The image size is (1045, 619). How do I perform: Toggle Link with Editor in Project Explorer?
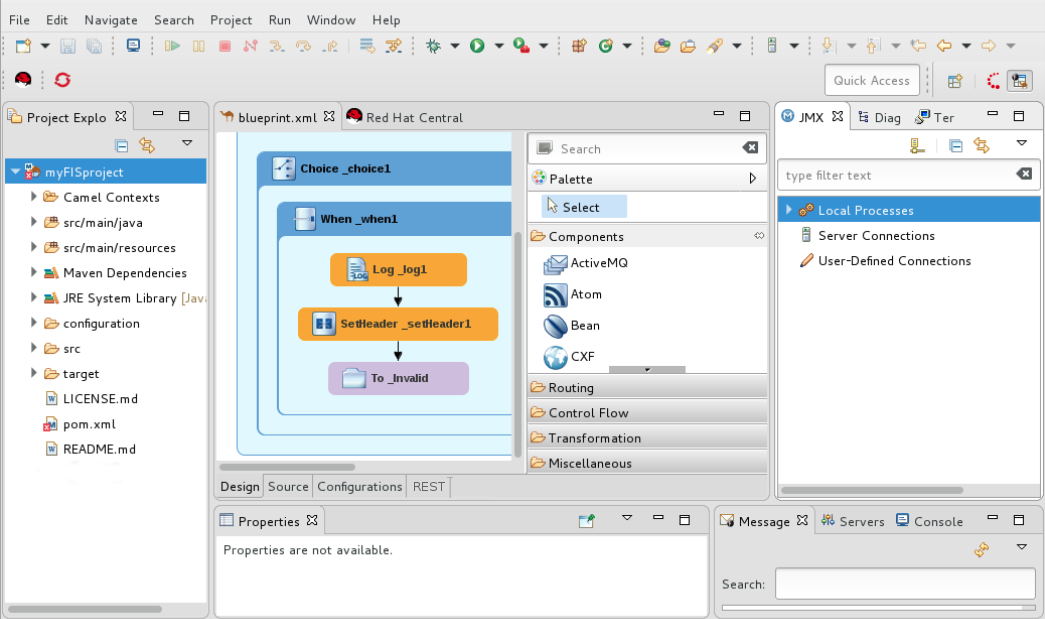coord(147,146)
